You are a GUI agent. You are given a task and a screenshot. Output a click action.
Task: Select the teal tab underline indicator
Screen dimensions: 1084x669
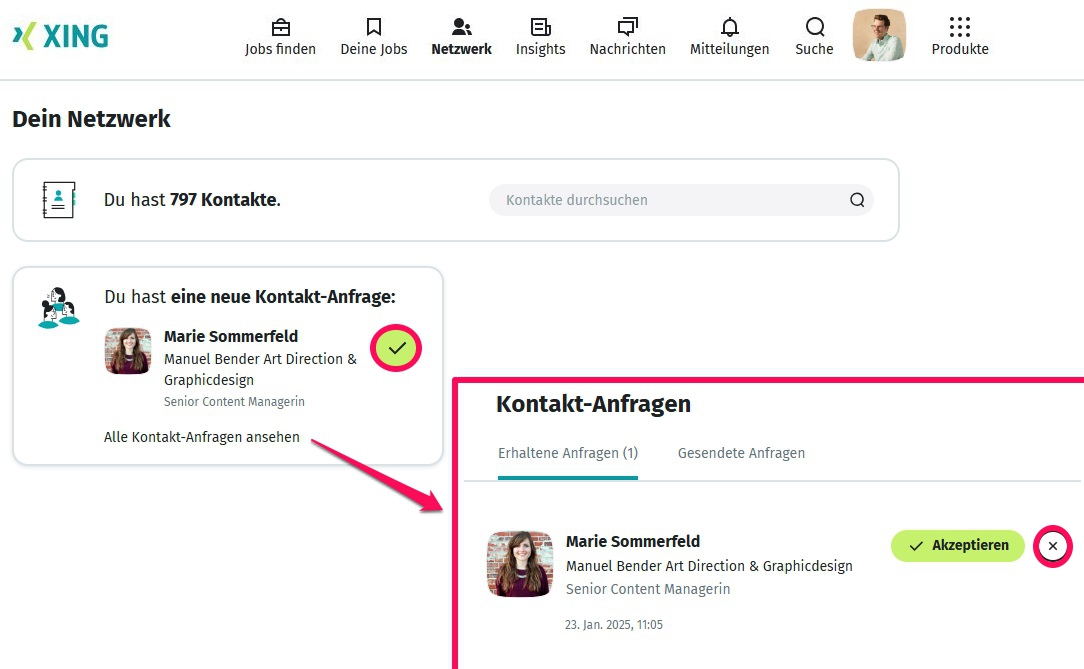click(568, 477)
